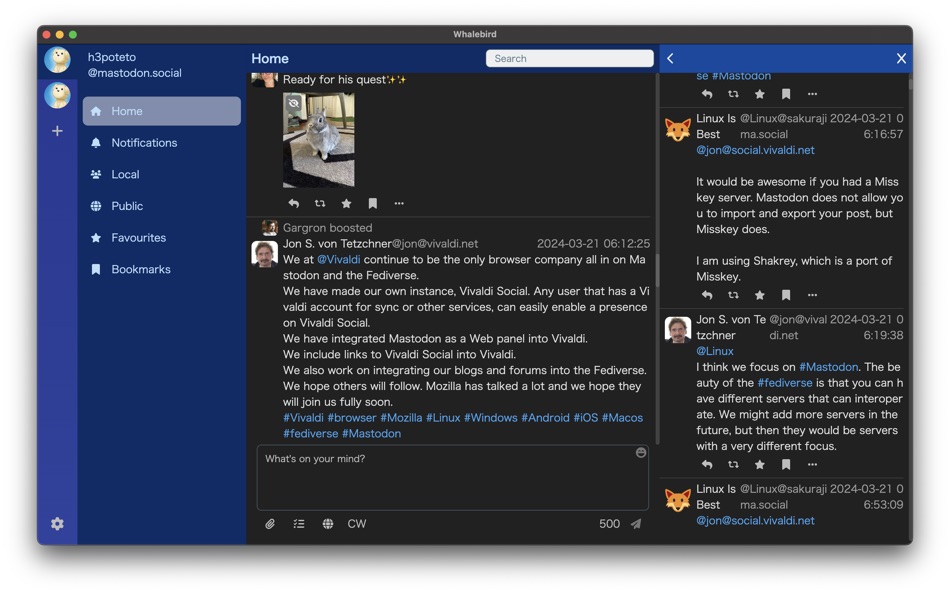
Task: Open the #Windows hashtag
Action: (x=490, y=418)
